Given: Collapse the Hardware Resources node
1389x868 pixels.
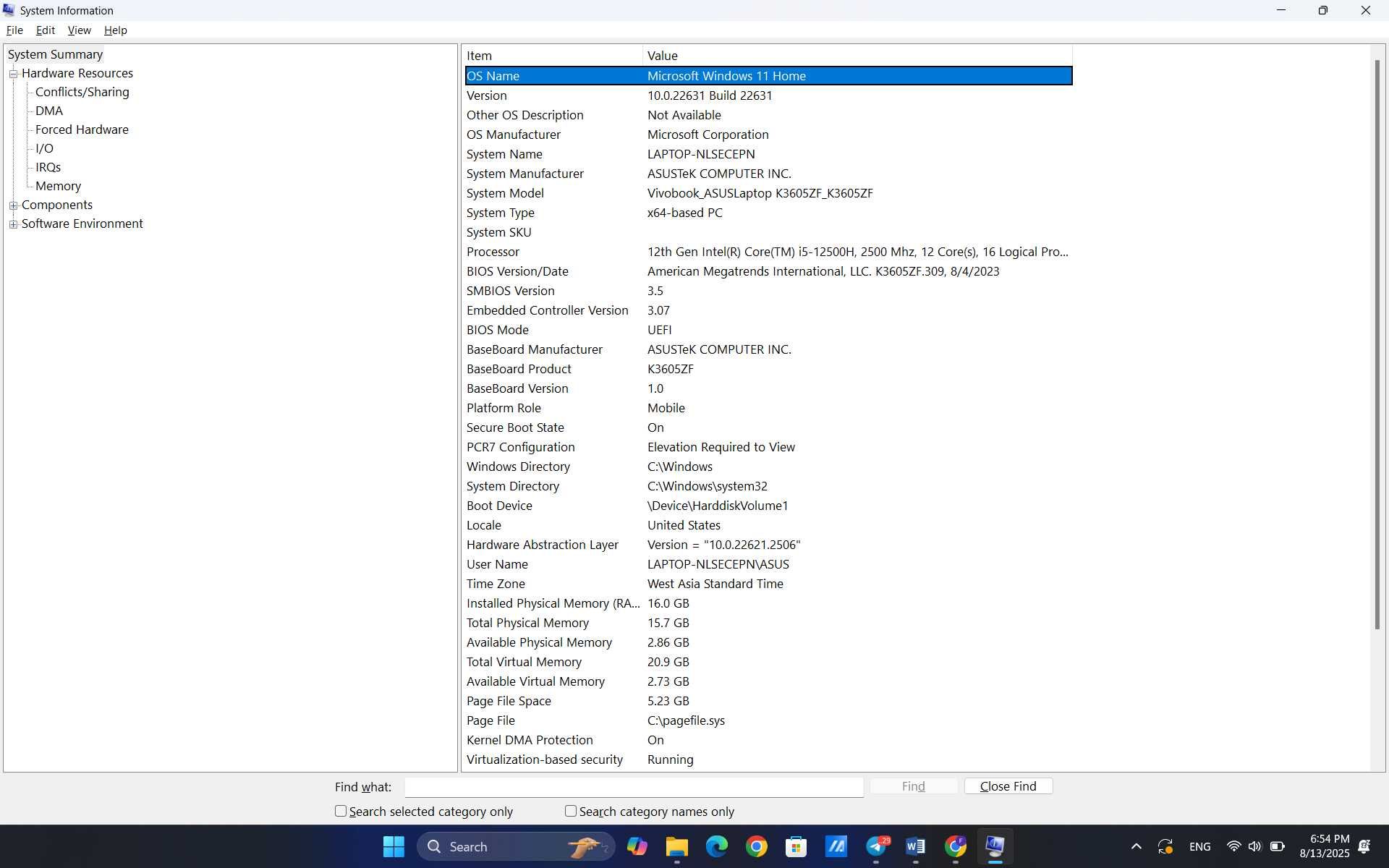Looking at the screenshot, I should (13, 74).
